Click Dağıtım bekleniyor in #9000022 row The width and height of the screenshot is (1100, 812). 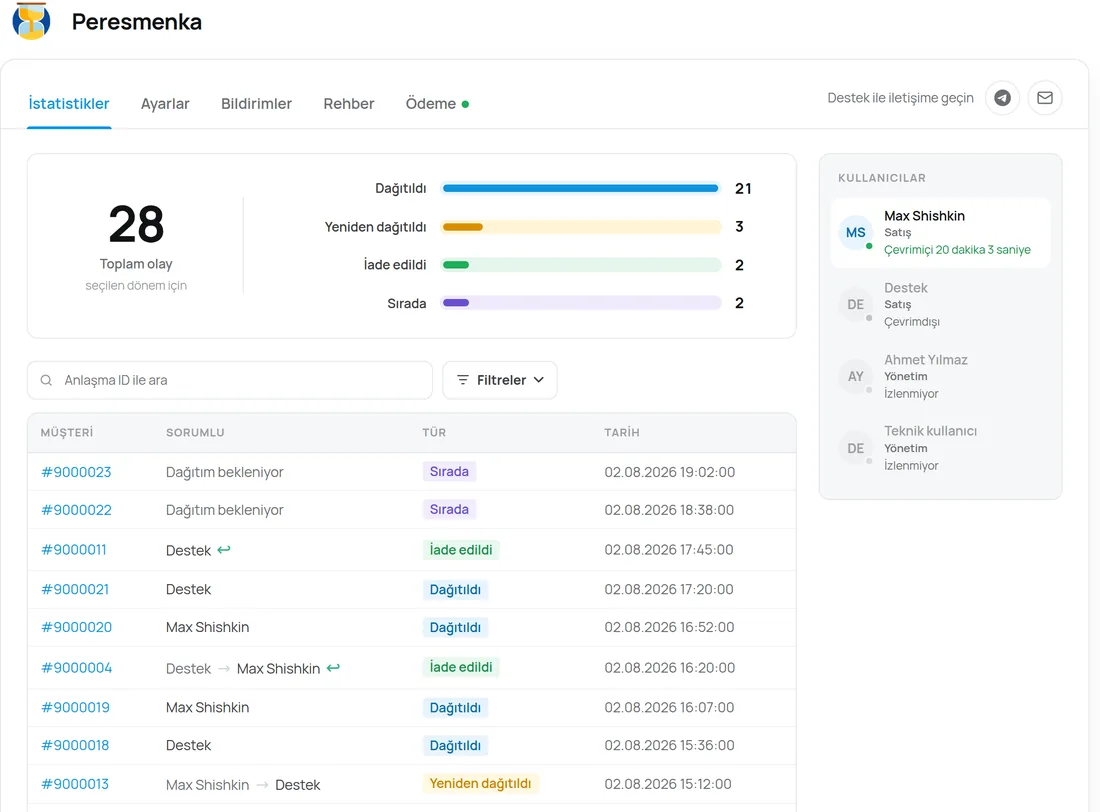(x=224, y=510)
